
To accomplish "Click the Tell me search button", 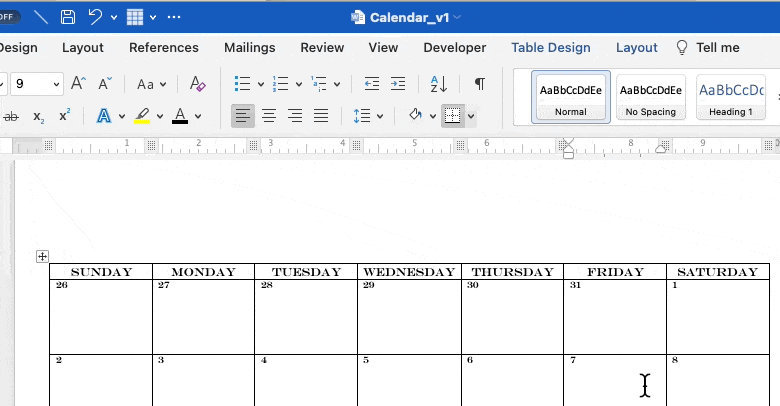I will pyautogui.click(x=708, y=47).
